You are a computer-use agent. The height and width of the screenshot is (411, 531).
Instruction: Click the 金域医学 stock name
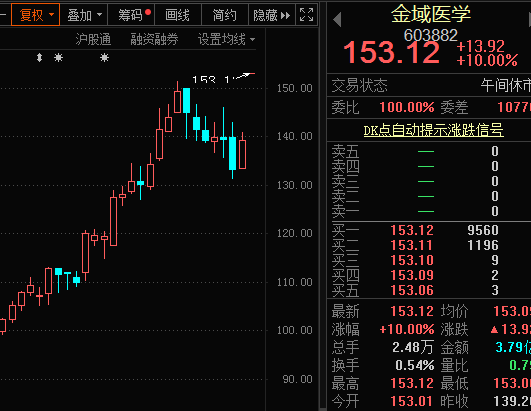[x=431, y=14]
